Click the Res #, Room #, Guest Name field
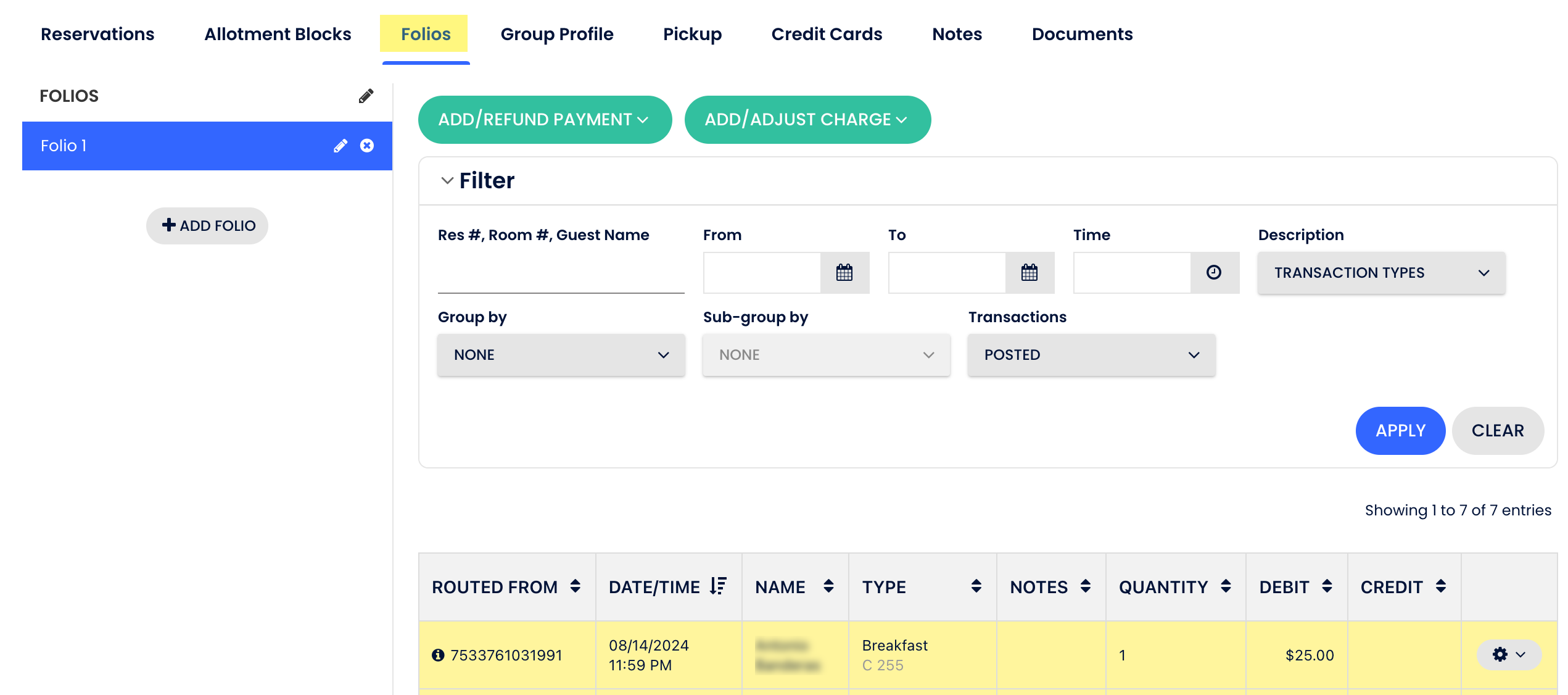1568x695 pixels. (x=560, y=274)
